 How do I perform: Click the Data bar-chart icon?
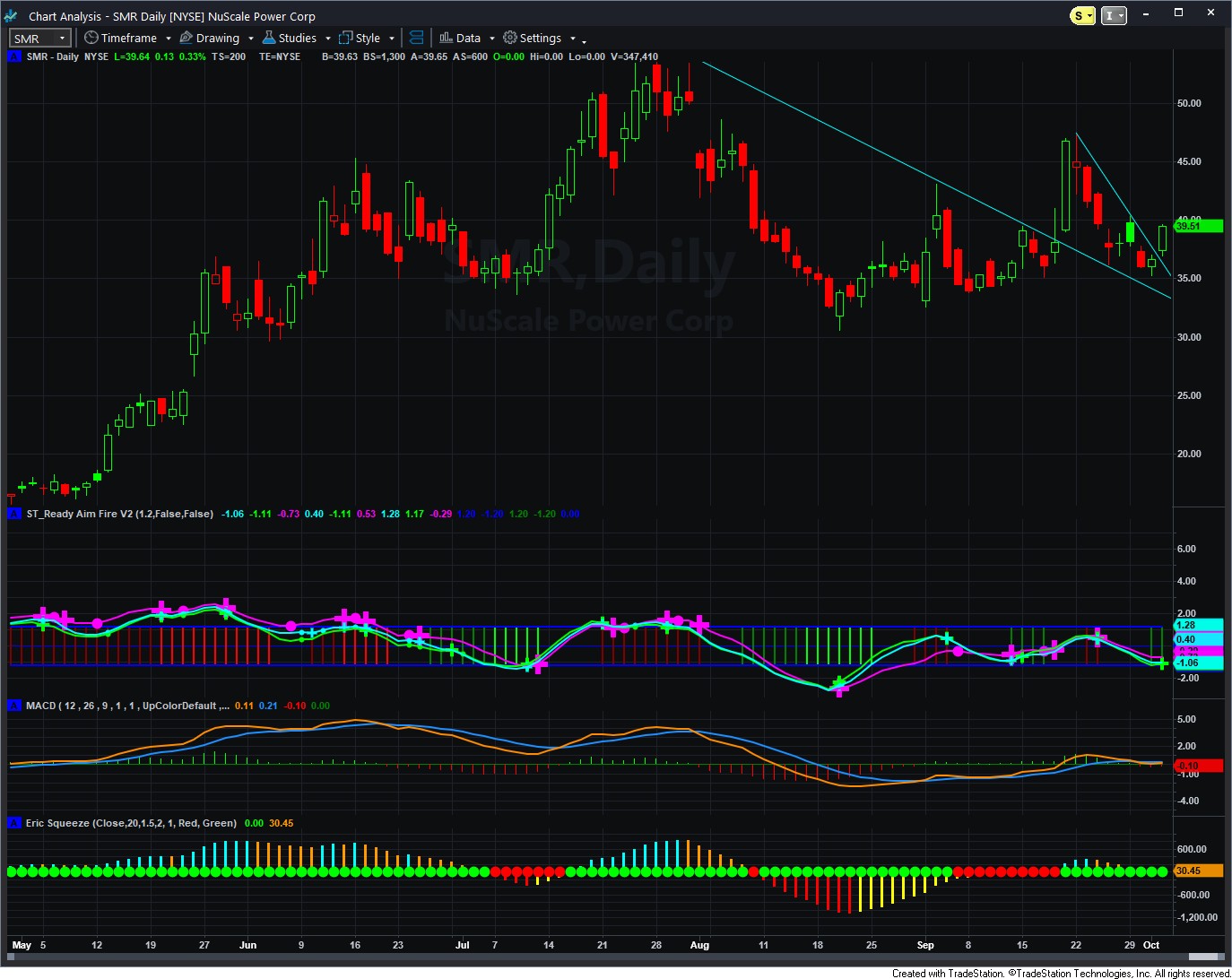click(446, 38)
